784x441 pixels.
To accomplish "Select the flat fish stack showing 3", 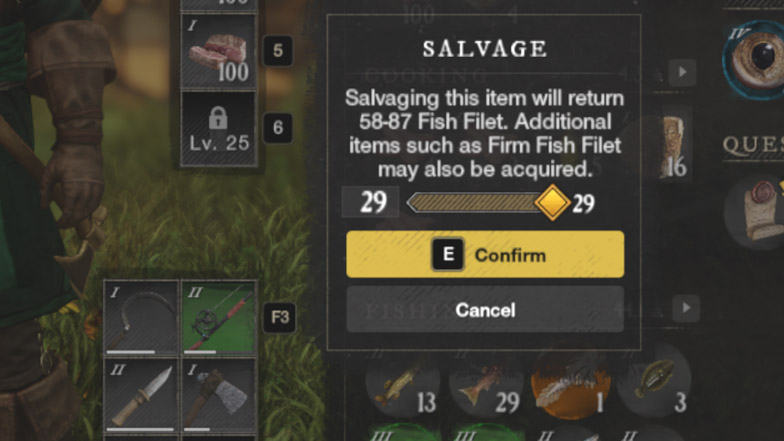I will (654, 386).
